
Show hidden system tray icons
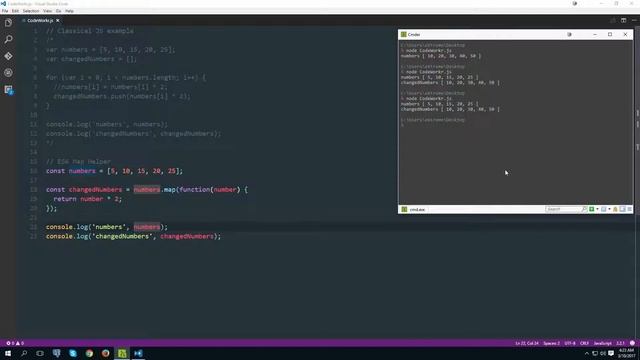click(x=587, y=353)
